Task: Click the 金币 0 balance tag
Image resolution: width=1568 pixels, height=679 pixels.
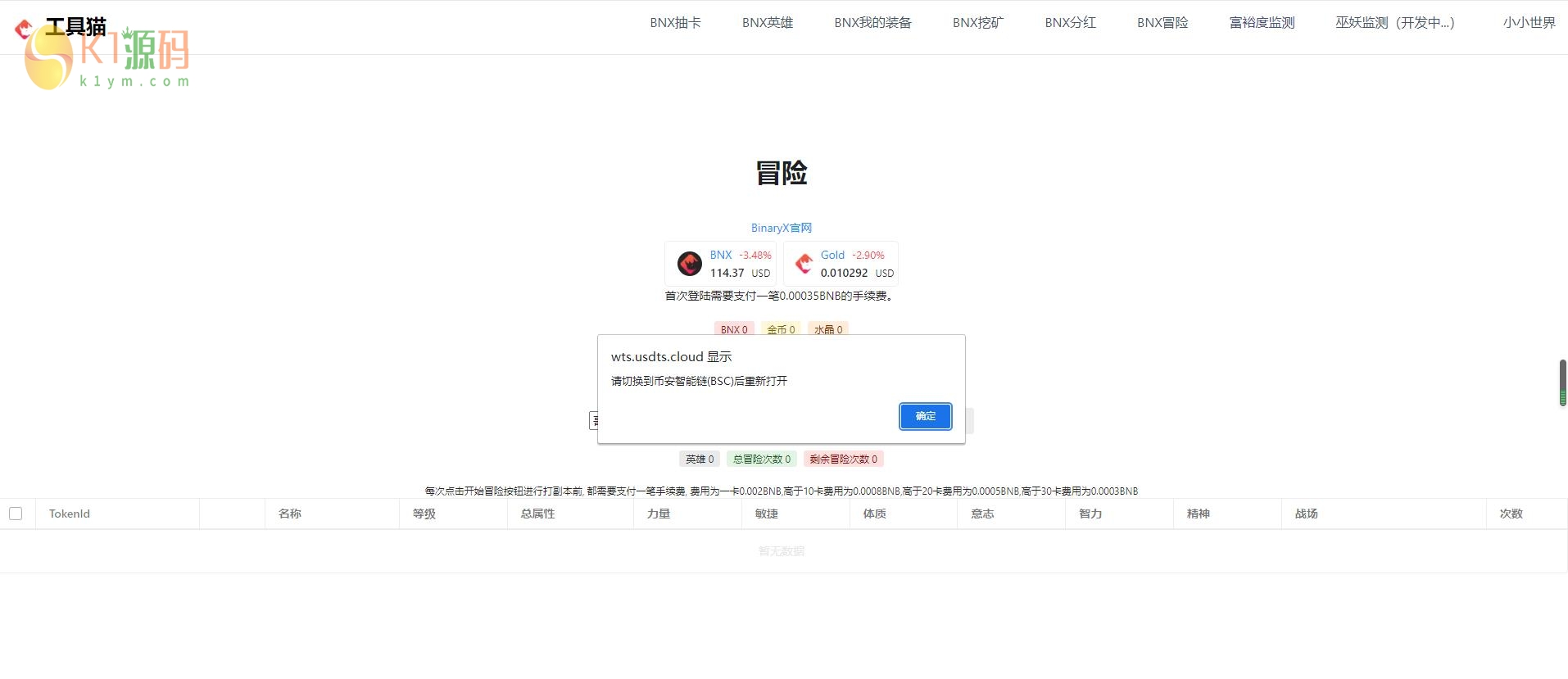Action: [x=781, y=329]
